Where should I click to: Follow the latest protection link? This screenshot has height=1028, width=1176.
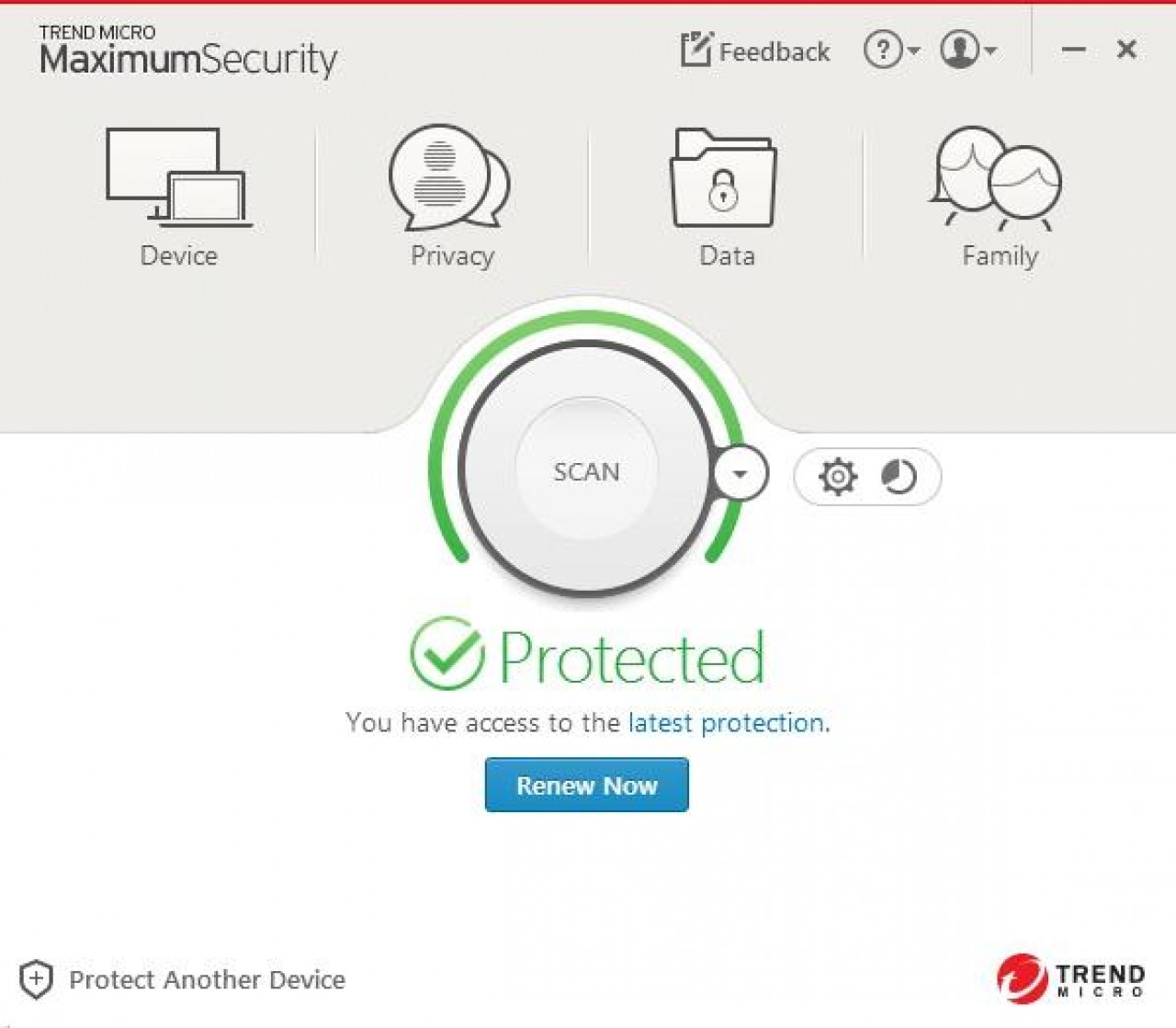(x=726, y=723)
